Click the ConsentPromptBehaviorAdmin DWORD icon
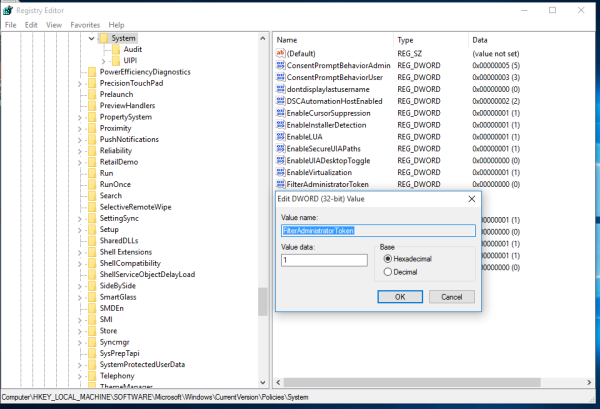This screenshot has height=409, width=600. point(280,65)
